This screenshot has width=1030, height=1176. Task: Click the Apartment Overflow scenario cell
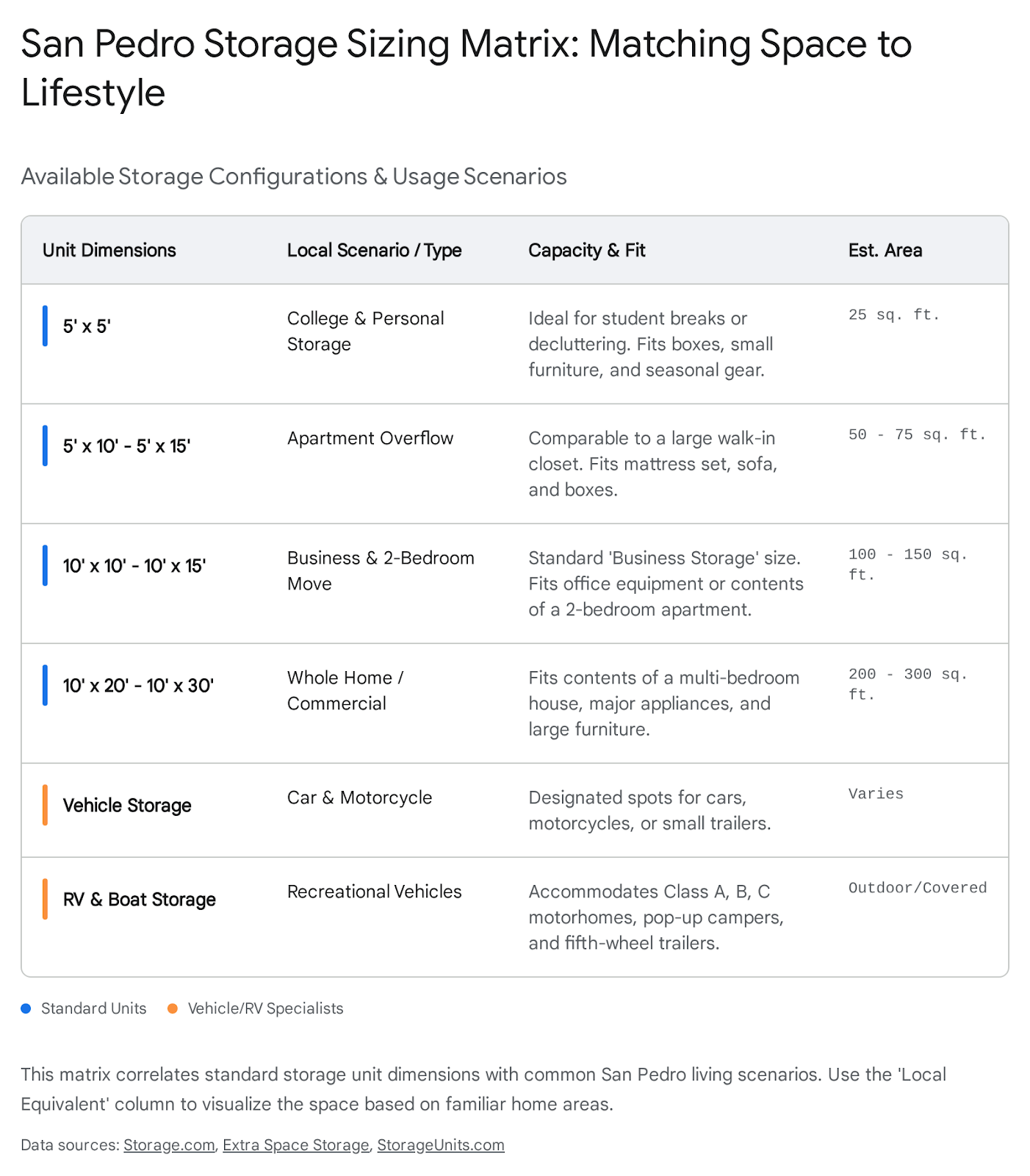[x=370, y=439]
